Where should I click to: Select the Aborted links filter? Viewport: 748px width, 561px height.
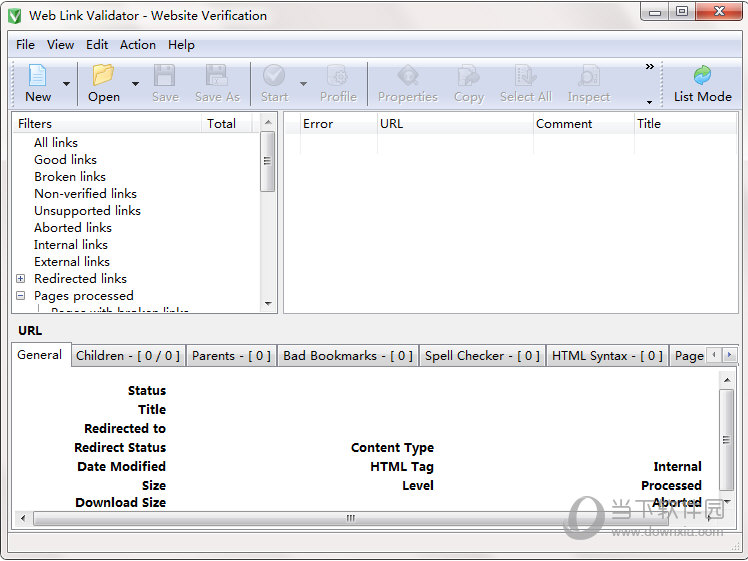pos(73,228)
